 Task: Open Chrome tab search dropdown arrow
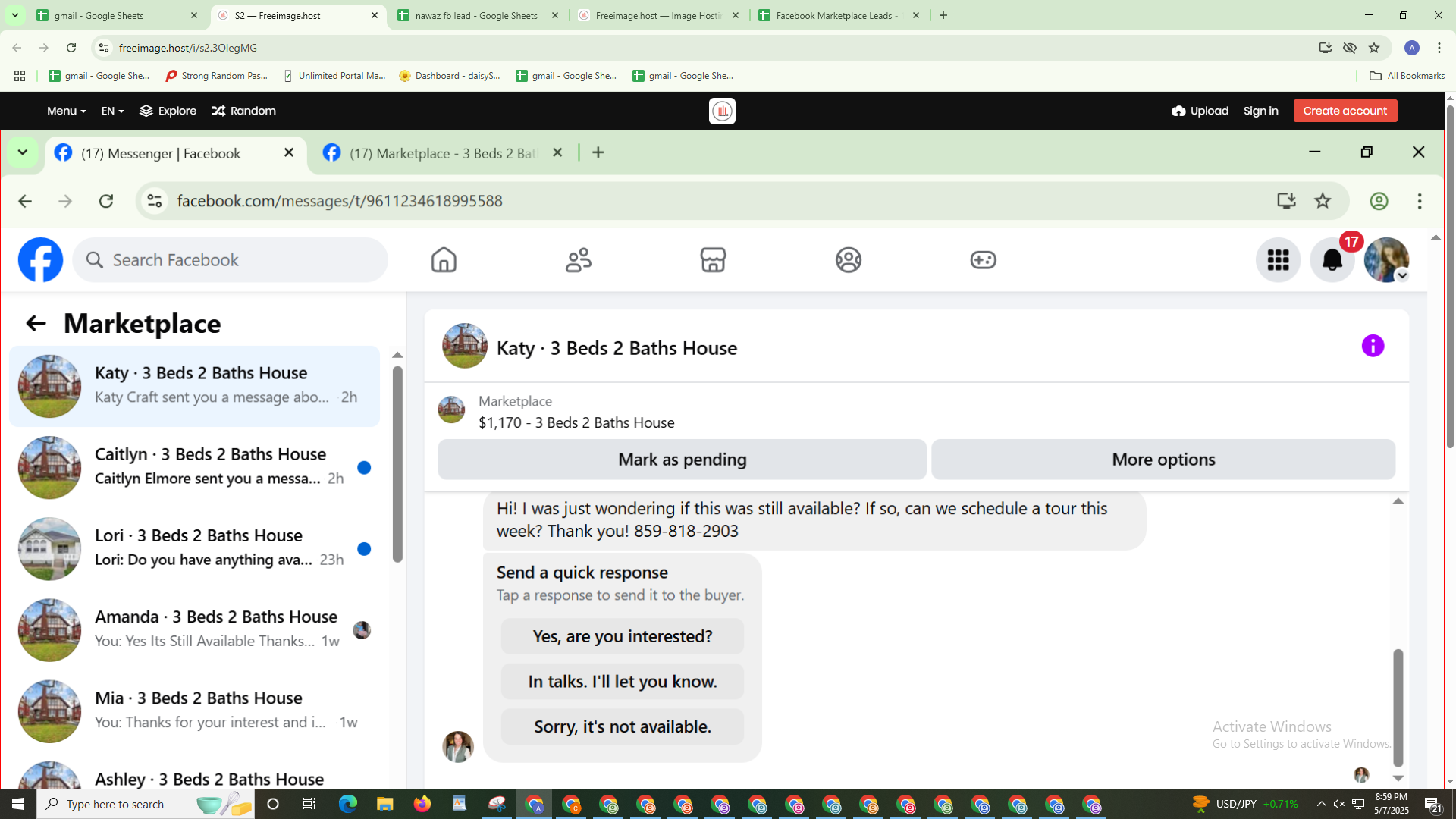tap(14, 15)
